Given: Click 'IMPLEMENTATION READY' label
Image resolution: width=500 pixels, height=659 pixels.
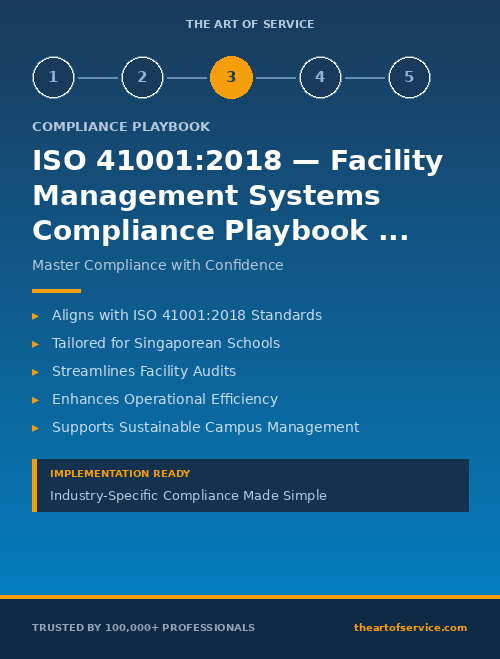Looking at the screenshot, I should tap(120, 474).
